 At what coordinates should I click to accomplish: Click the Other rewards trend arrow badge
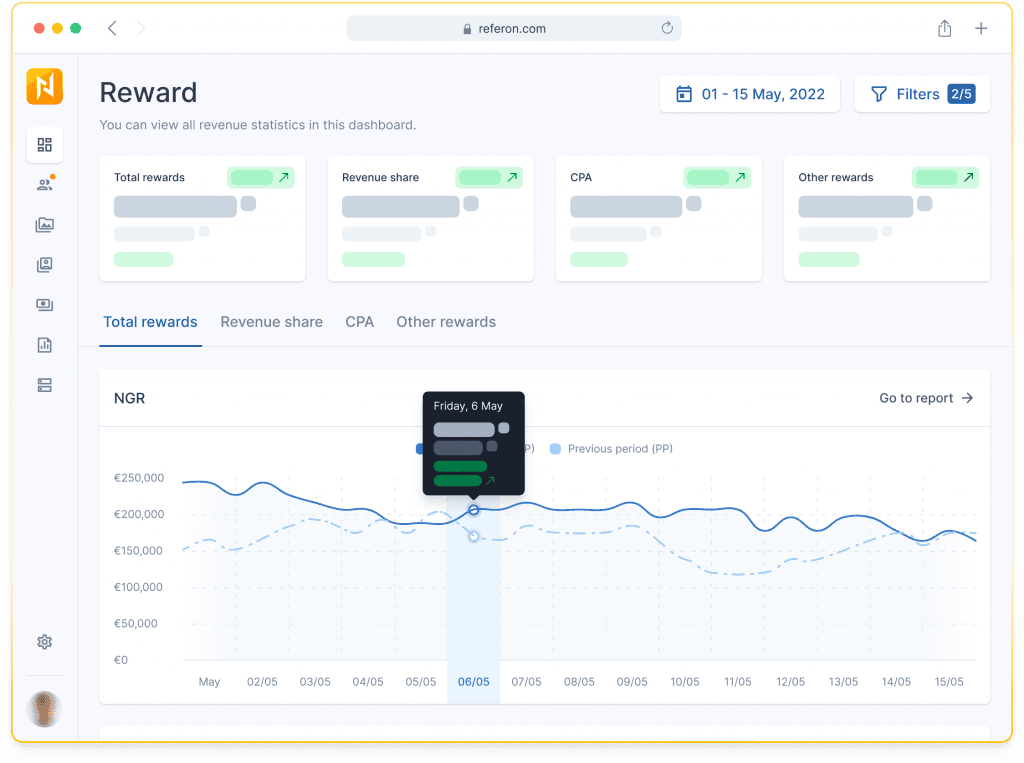pyautogui.click(x=946, y=177)
